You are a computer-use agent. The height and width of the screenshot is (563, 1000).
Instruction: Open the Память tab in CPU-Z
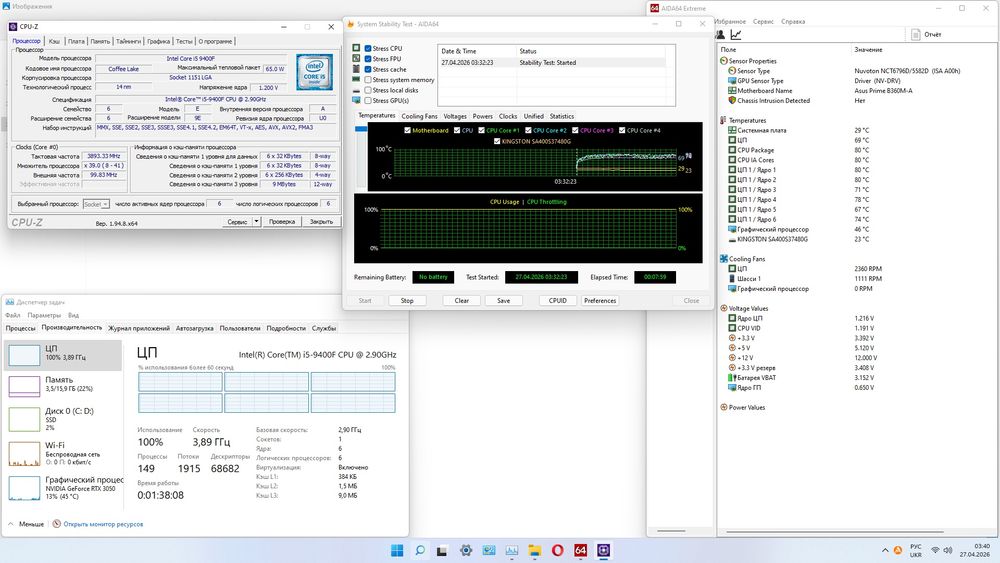[x=100, y=41]
